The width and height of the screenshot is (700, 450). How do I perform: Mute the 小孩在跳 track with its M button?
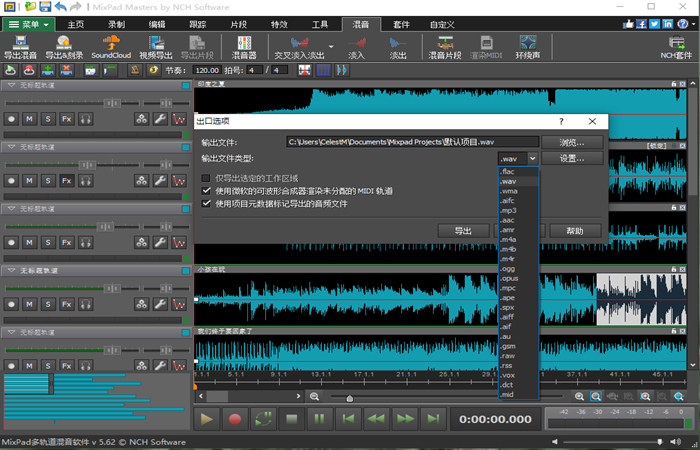29,304
